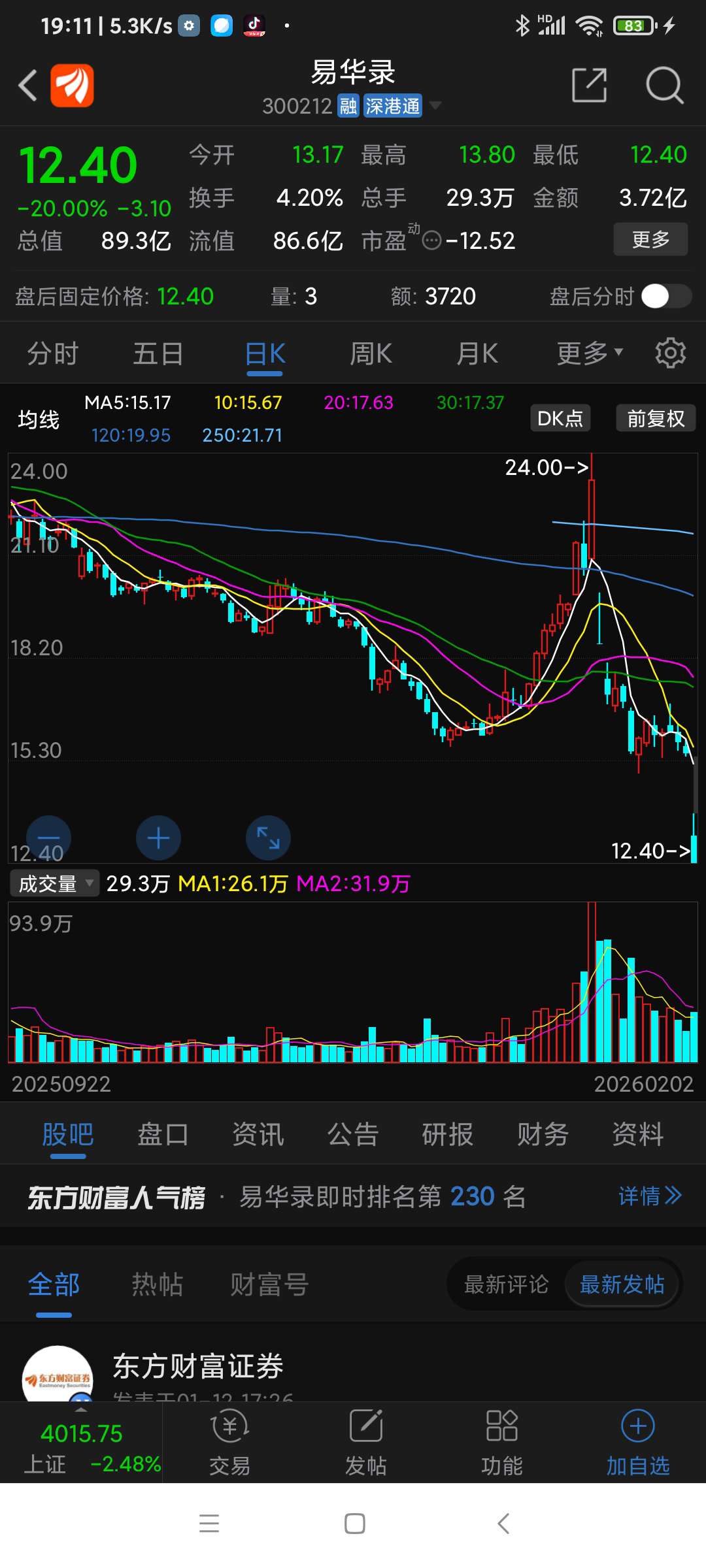This screenshot has width=706, height=1568.
Task: Toggle the 盘后分时 switch
Action: (x=666, y=297)
